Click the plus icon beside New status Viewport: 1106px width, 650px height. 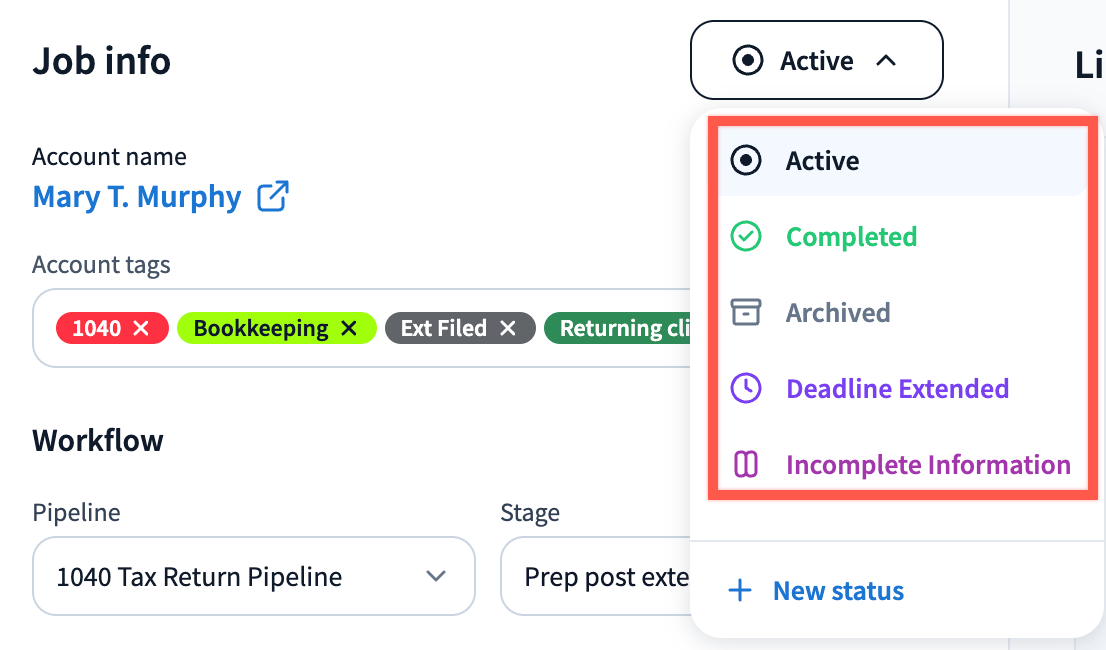[x=740, y=591]
